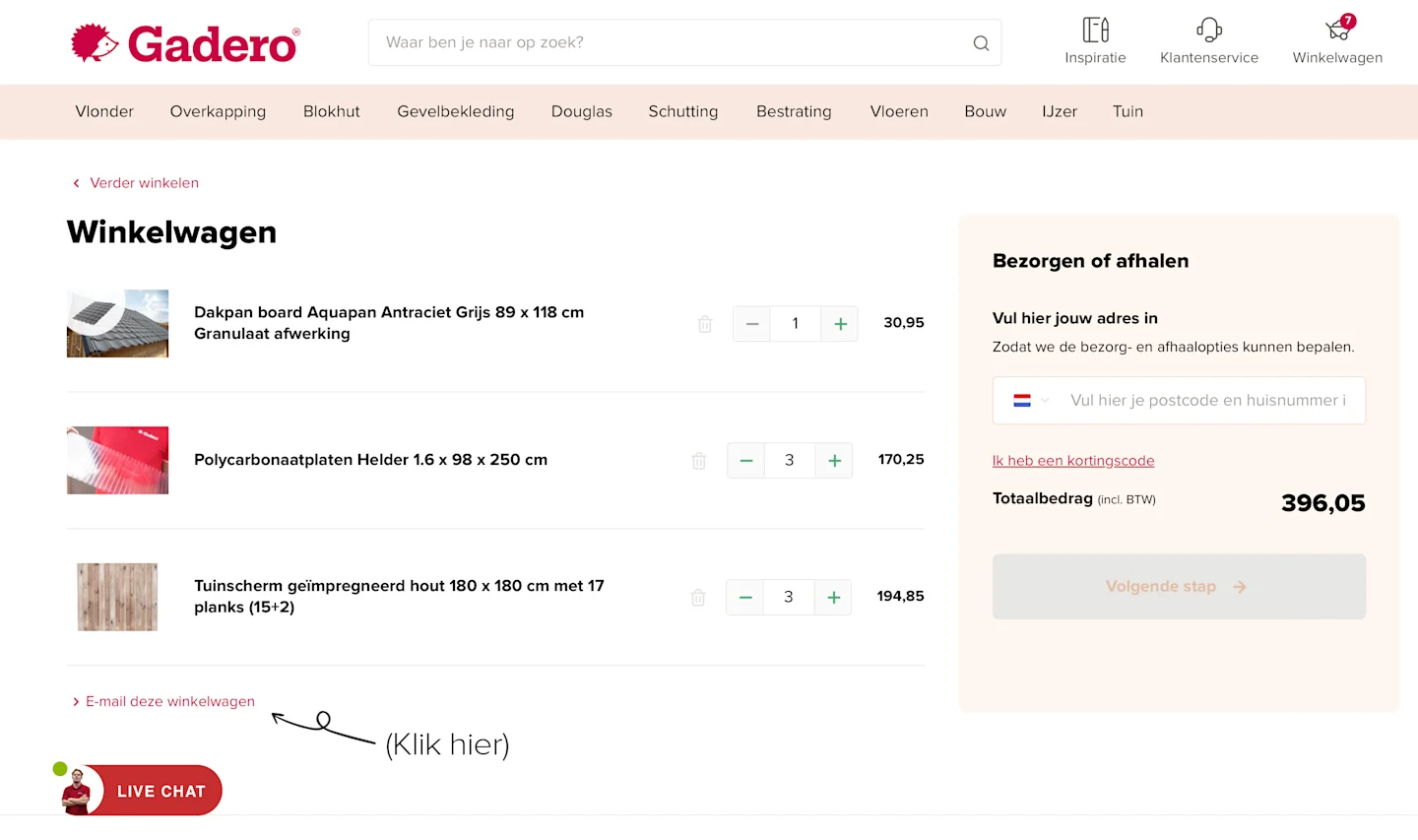Decrease quantity of Polycarbonaatplaten
1418x840 pixels.
(746, 461)
